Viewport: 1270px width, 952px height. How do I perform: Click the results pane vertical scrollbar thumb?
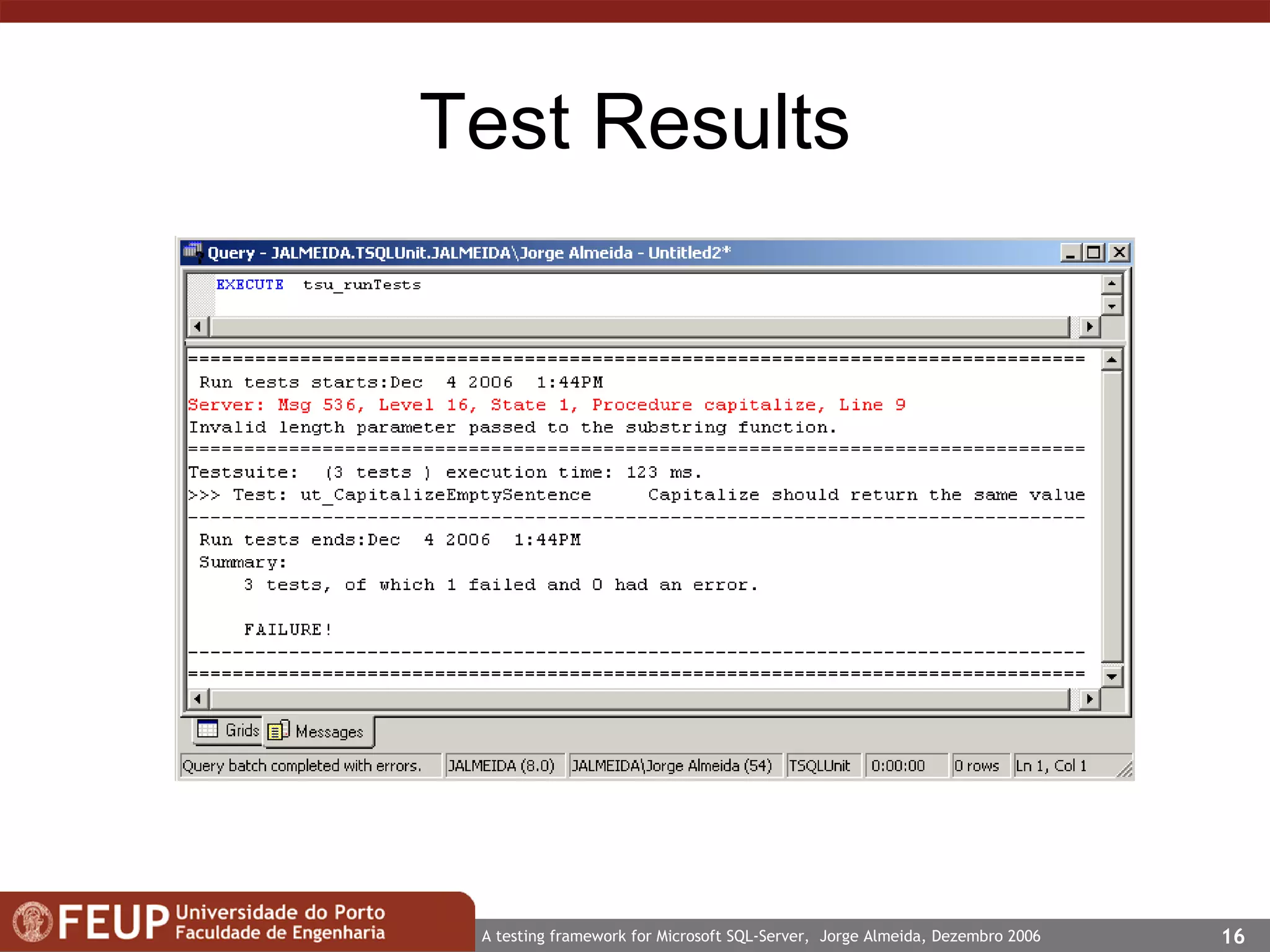1112,517
